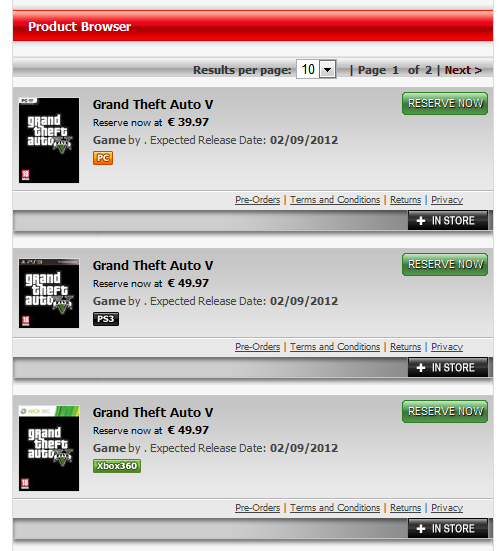Screen dimensions: 504x551
Task: Click the orange PC platform badge
Action: (x=103, y=158)
